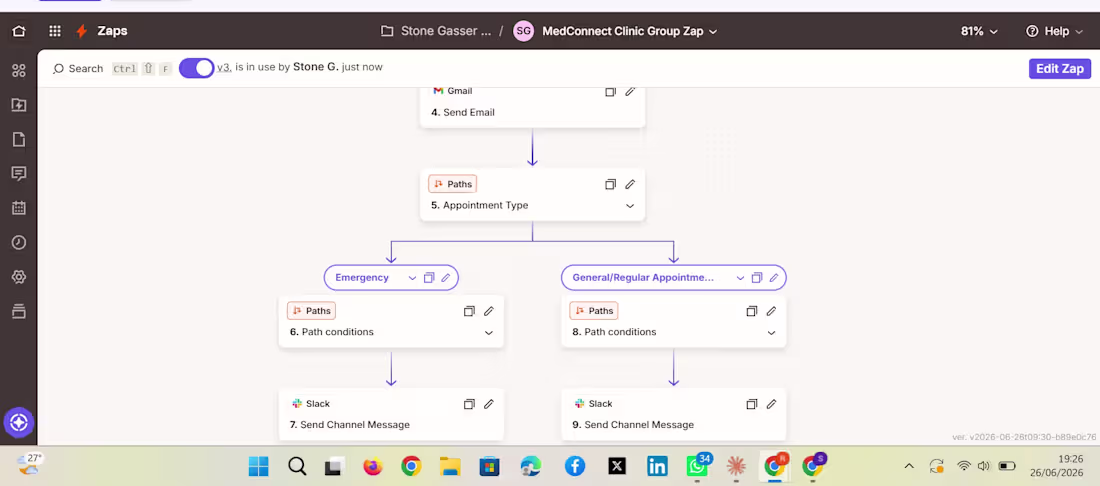Screen dimensions: 1100x486
Task: Open the v3 version link
Action: click(224, 67)
